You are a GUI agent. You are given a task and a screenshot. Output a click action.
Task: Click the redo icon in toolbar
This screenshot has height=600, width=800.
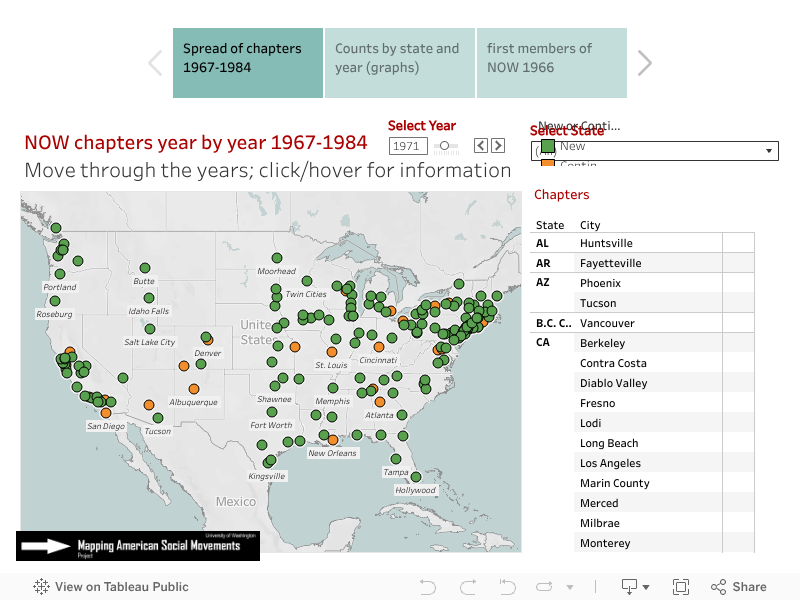coord(468,587)
